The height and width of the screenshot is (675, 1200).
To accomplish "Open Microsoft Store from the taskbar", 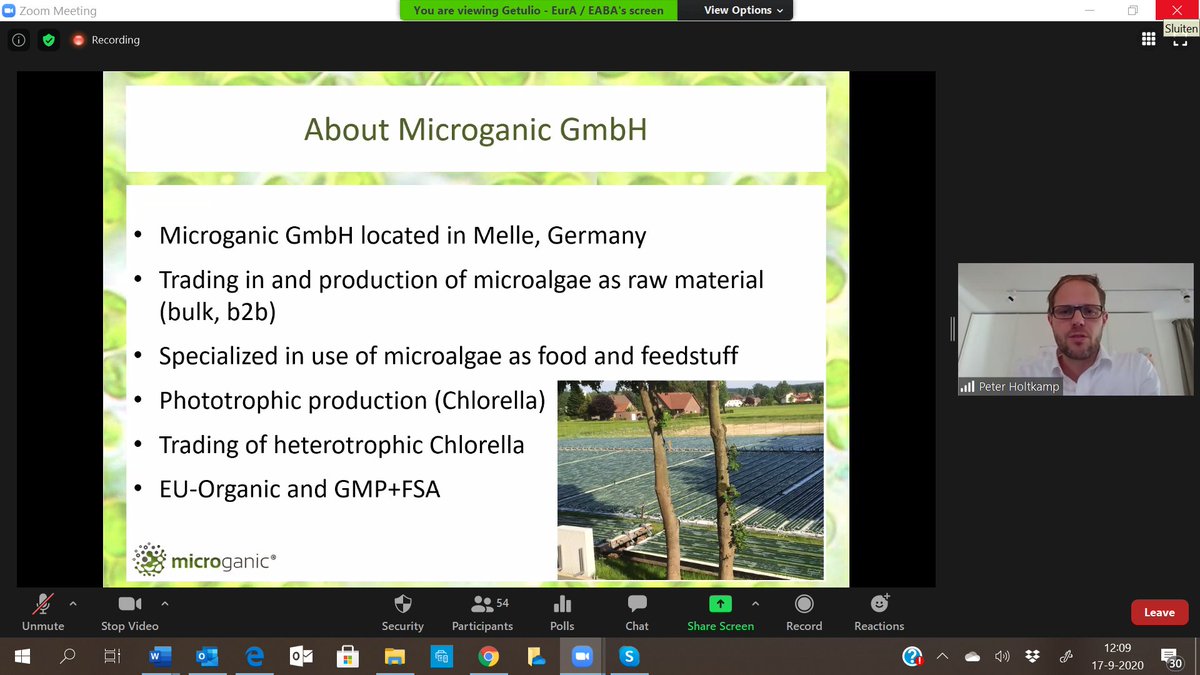I will [347, 657].
